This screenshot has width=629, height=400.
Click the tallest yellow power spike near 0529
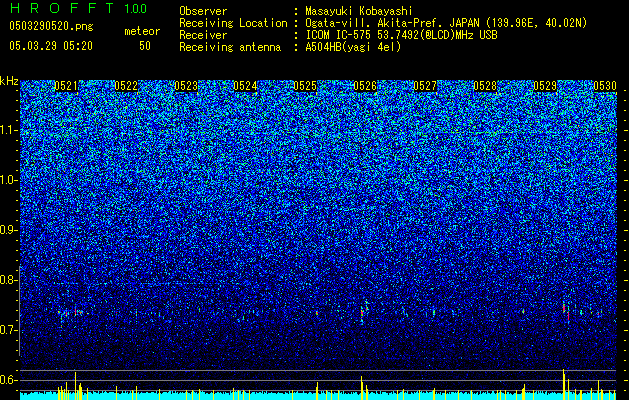564,382
